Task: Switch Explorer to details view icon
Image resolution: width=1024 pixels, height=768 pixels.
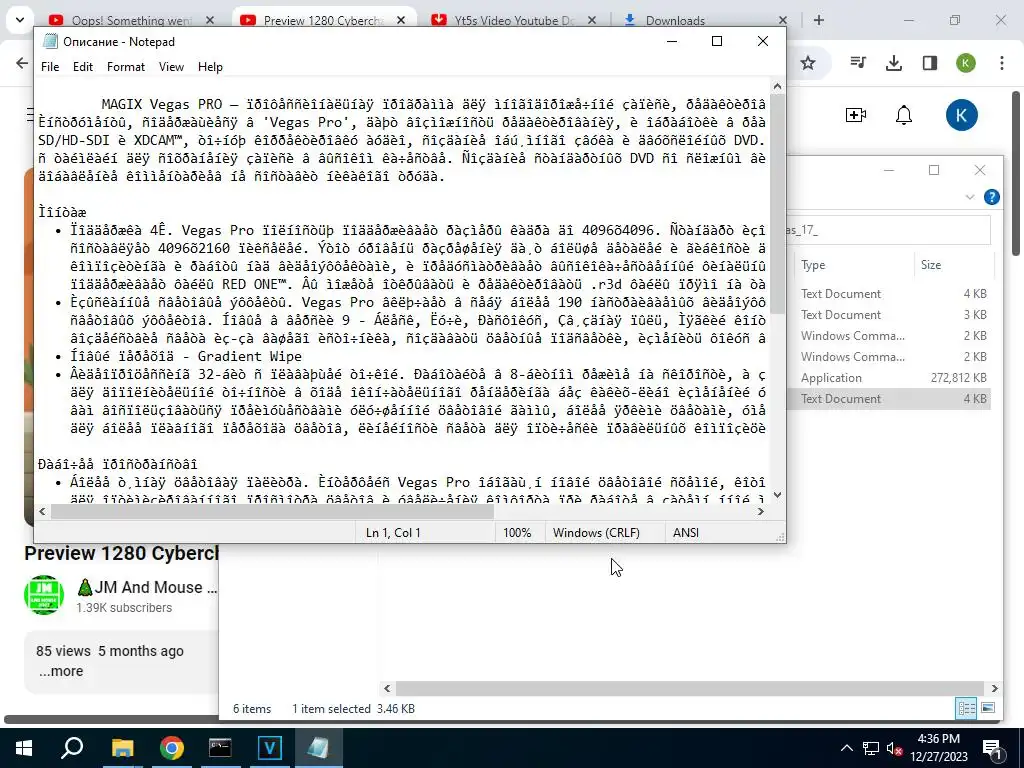Action: click(x=966, y=708)
